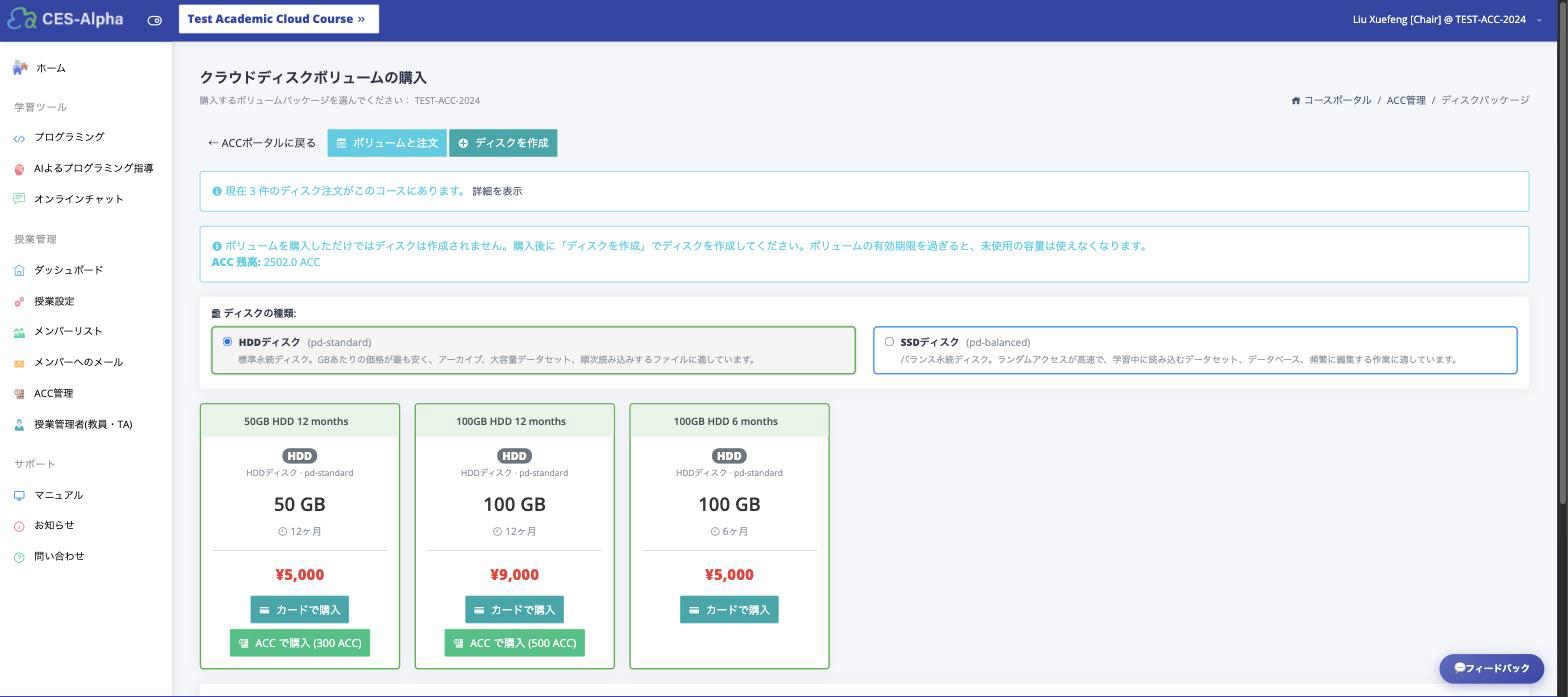Click カードで購入 for 100GB HDD 6 months
The height and width of the screenshot is (697, 1568).
[729, 609]
